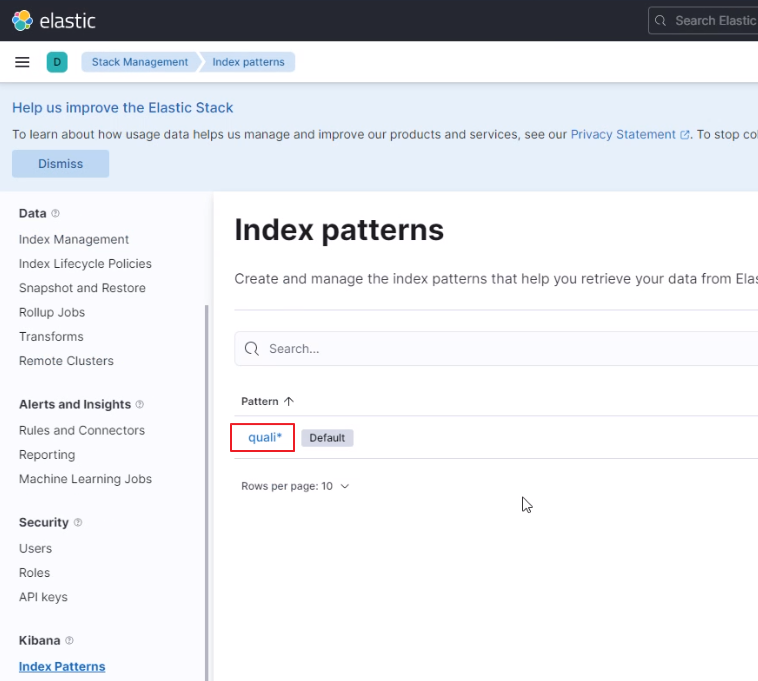This screenshot has width=758, height=681.
Task: Click the Stack Management breadcrumb
Action: (140, 62)
